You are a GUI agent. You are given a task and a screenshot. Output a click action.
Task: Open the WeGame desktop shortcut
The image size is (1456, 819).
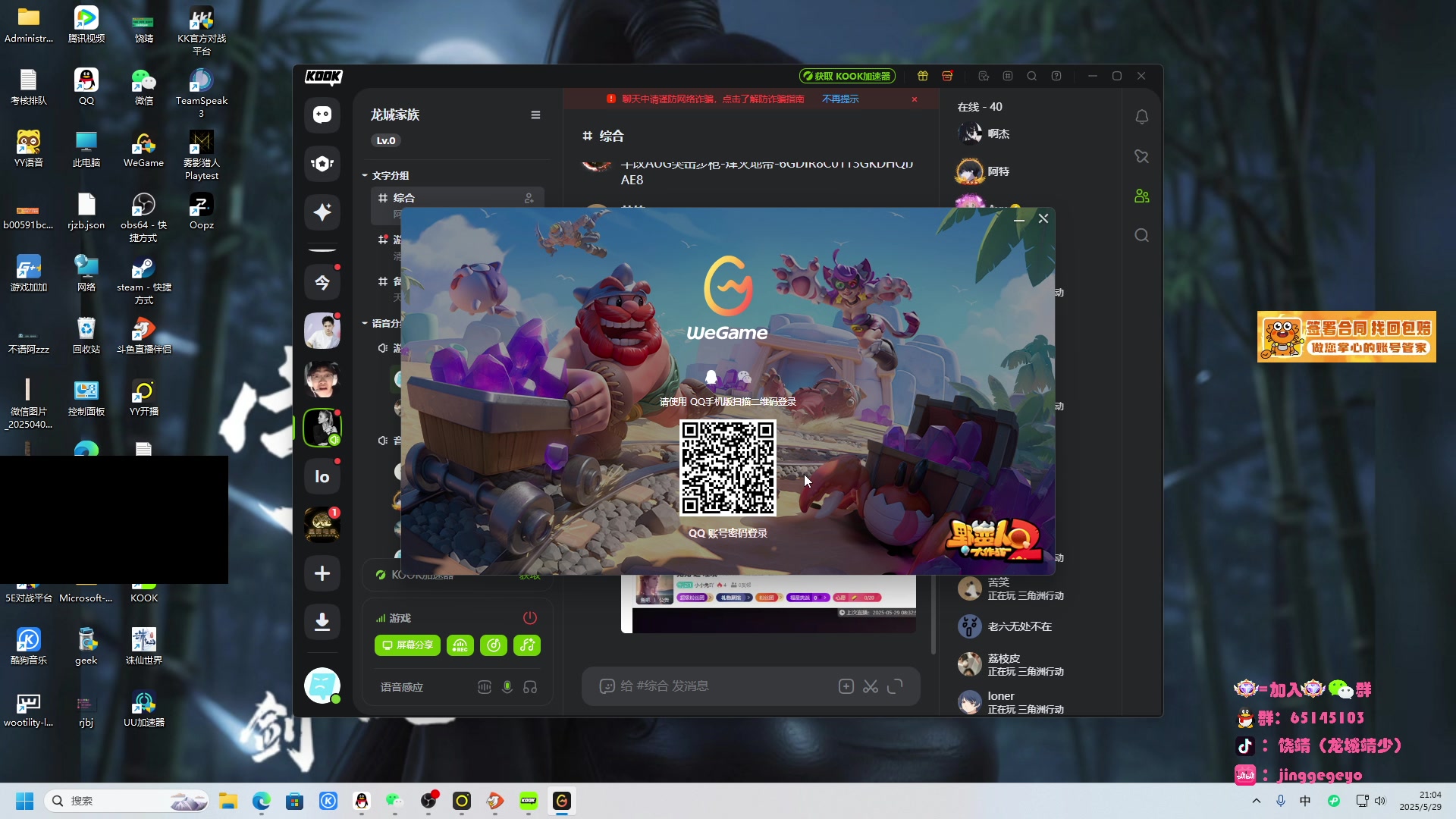(x=144, y=149)
